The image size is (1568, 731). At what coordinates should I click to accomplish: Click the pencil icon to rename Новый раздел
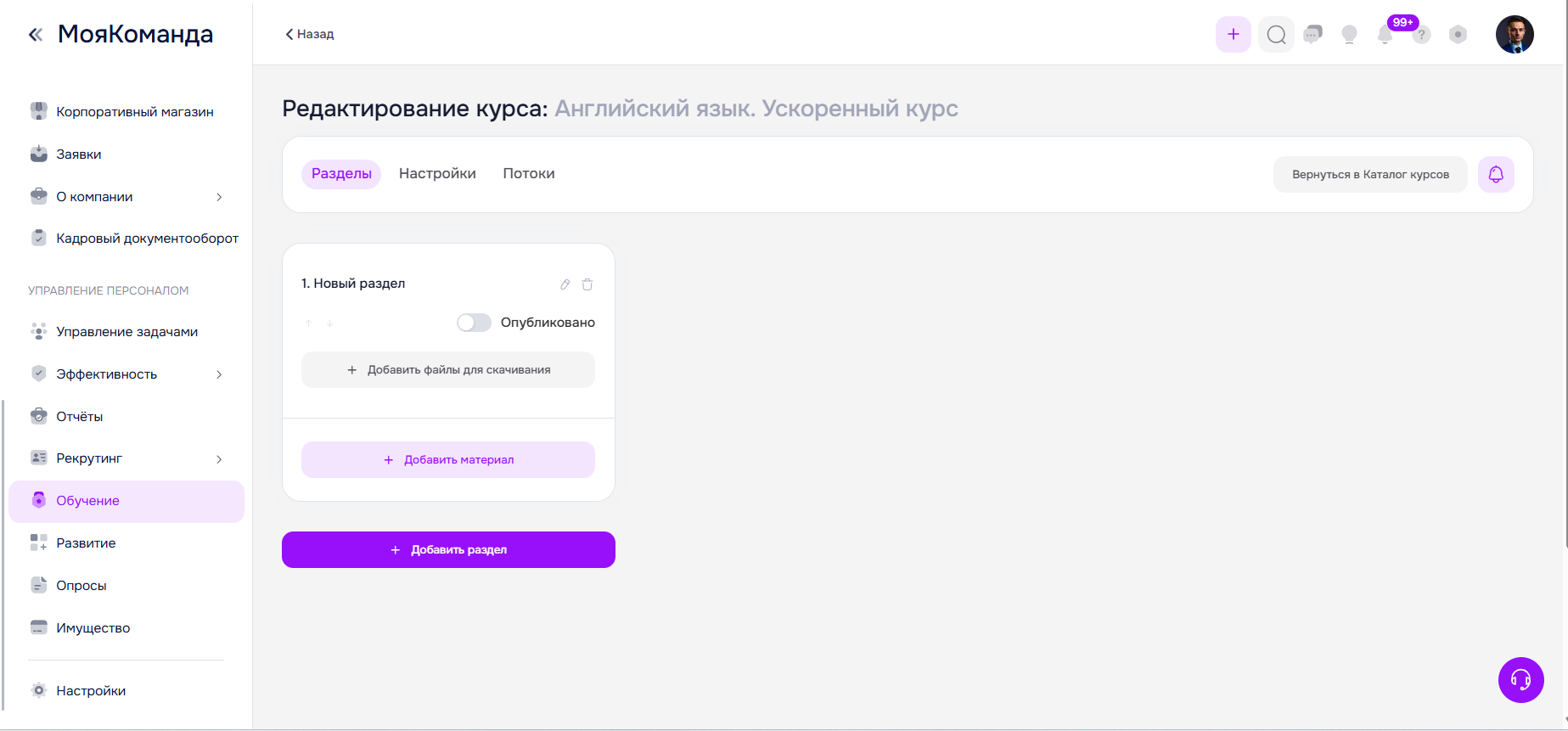click(x=565, y=284)
